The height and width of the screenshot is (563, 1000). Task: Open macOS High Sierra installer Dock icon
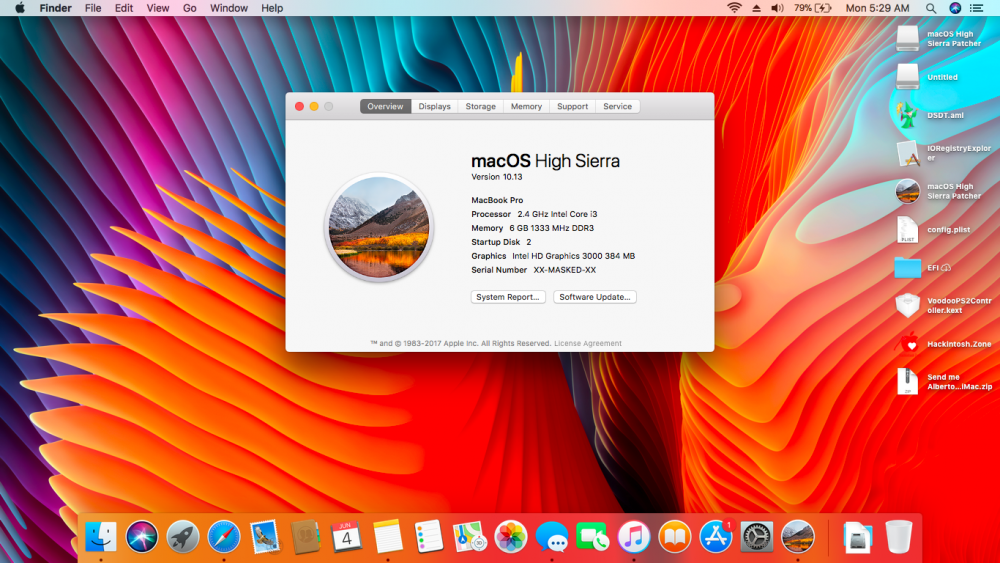pyautogui.click(x=797, y=536)
